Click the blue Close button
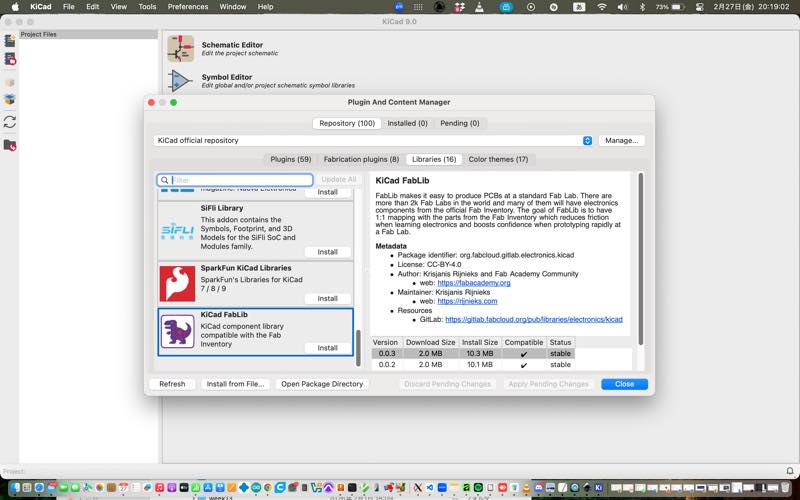This screenshot has height=500, width=800. click(x=624, y=384)
